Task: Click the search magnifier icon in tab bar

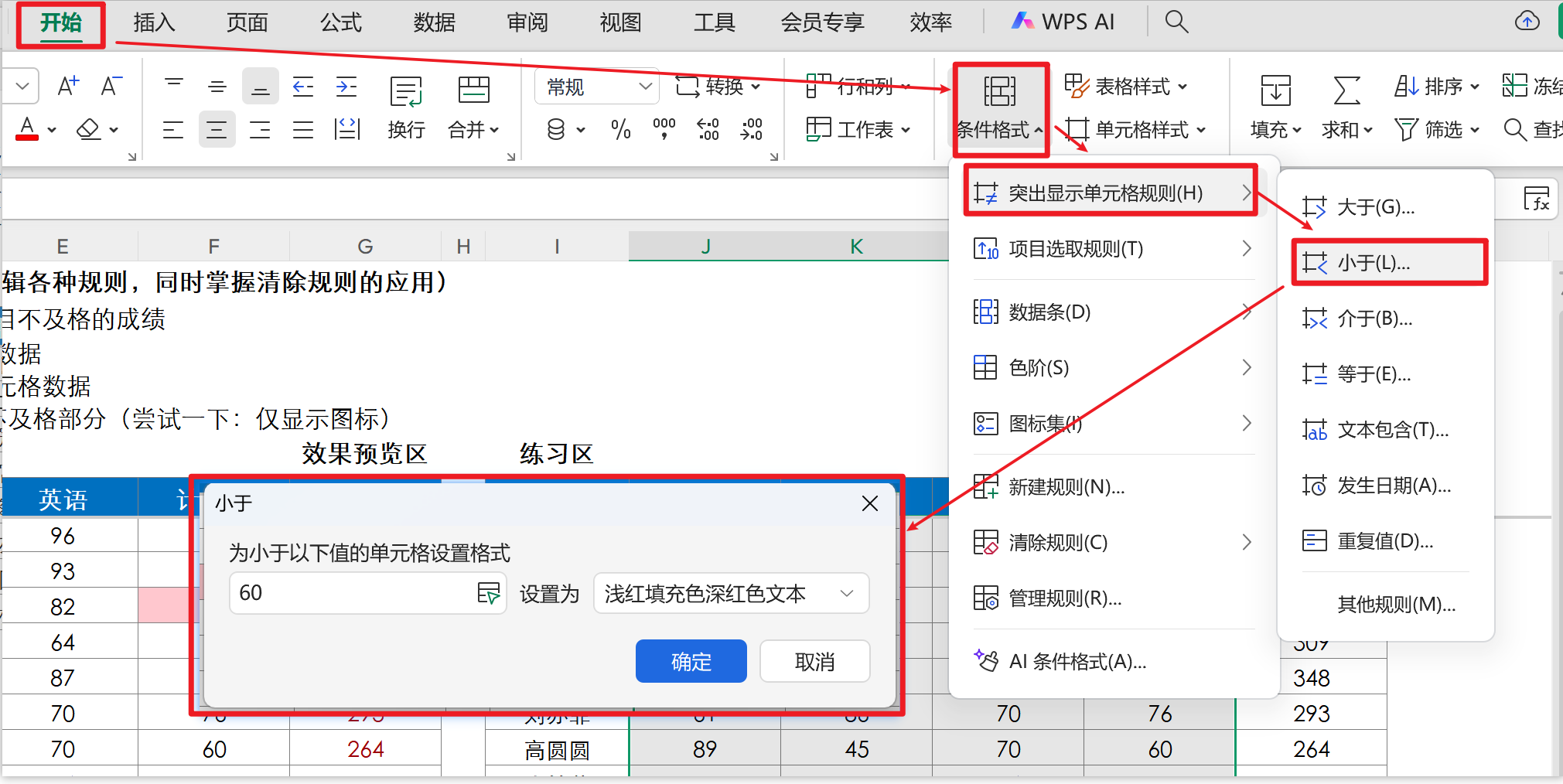Action: point(1176,22)
